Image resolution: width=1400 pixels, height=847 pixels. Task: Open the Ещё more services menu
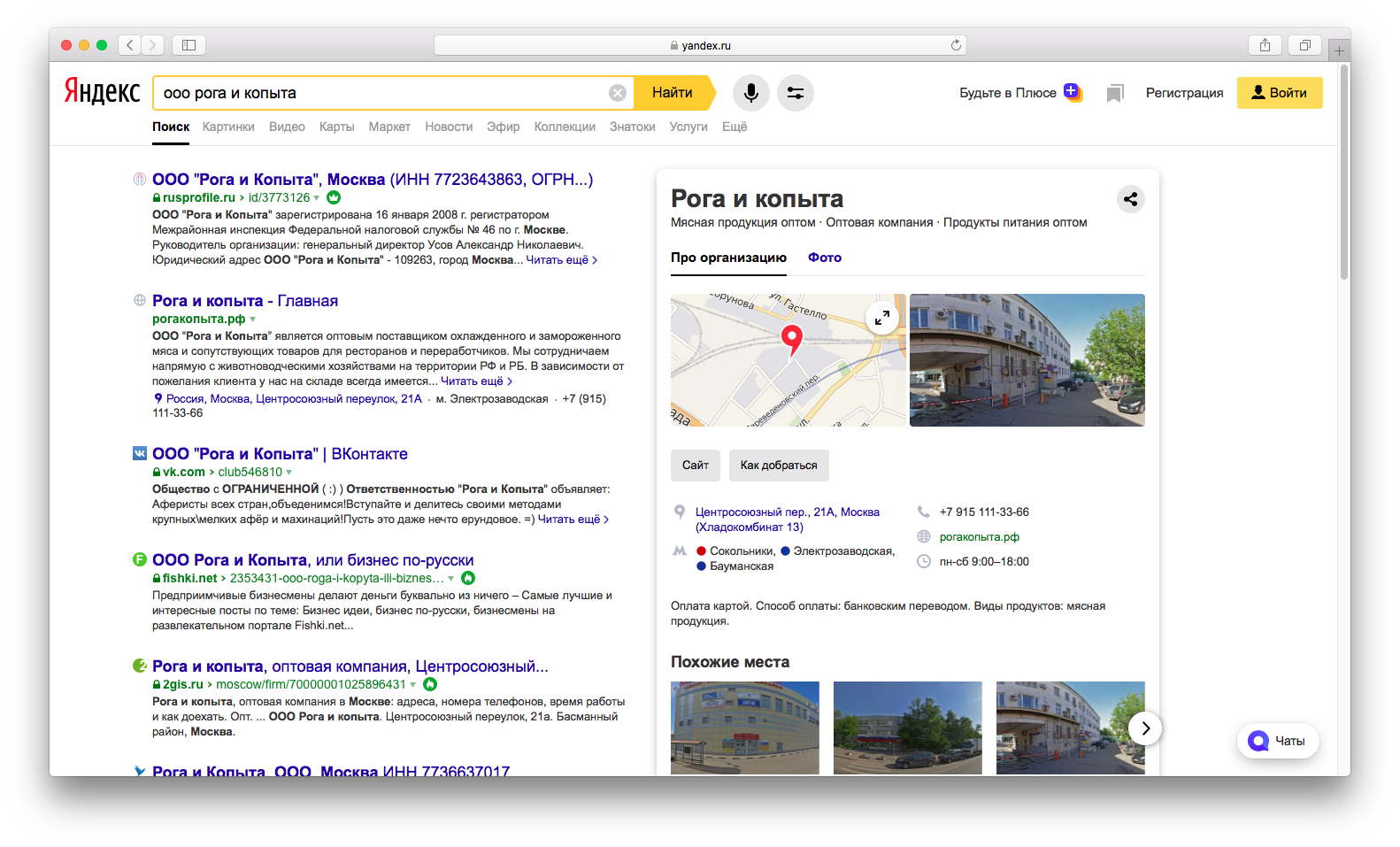[x=735, y=127]
